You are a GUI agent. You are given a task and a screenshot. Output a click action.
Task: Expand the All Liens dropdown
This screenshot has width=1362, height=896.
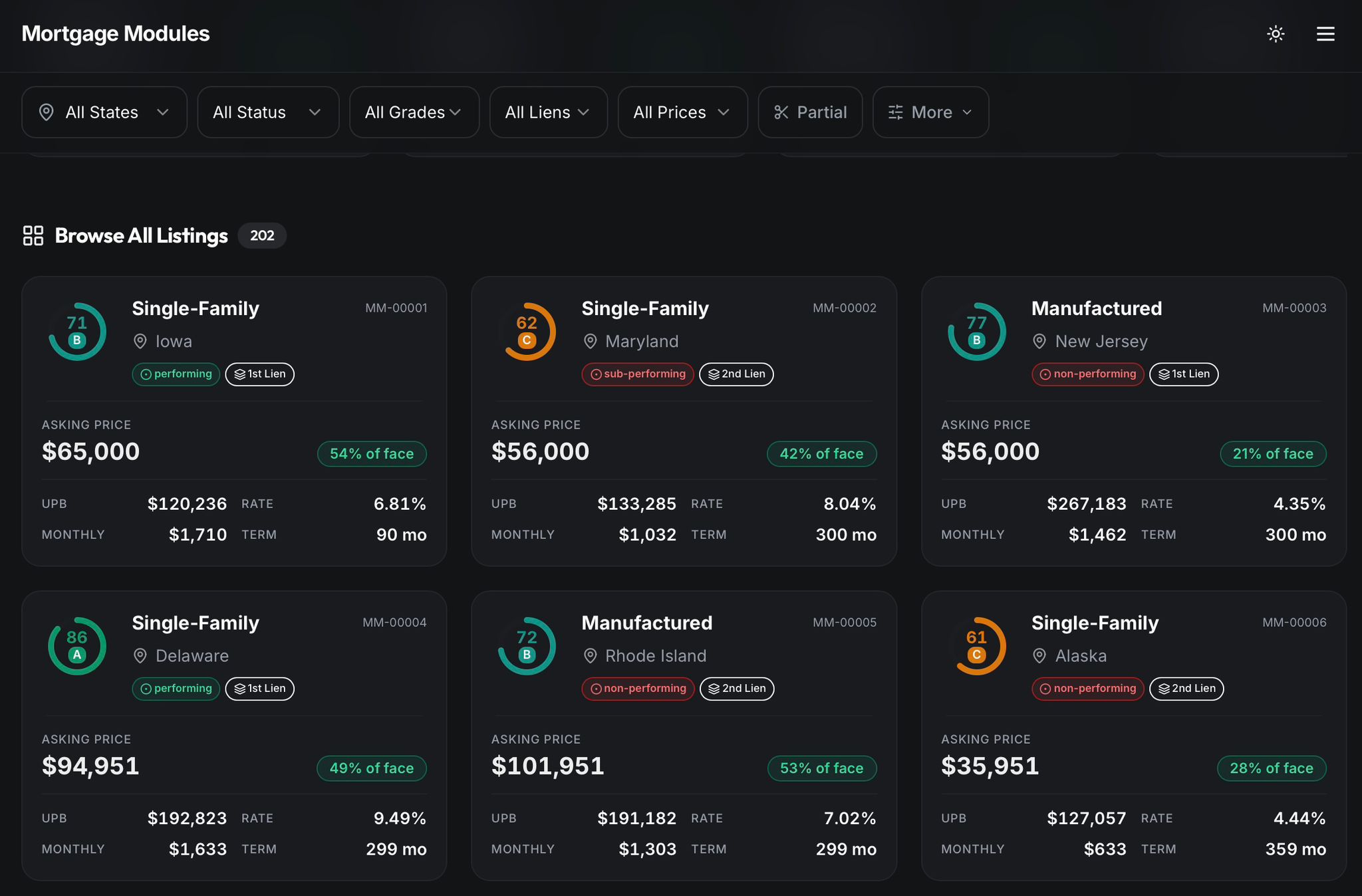click(549, 112)
